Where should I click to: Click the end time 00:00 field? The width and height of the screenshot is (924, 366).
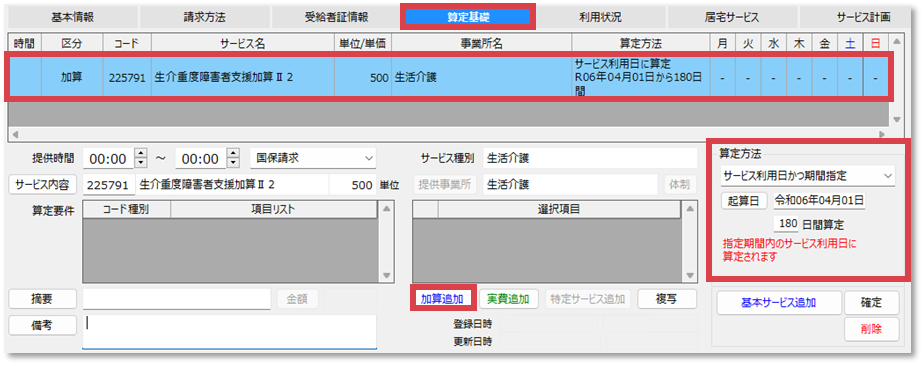(202, 159)
